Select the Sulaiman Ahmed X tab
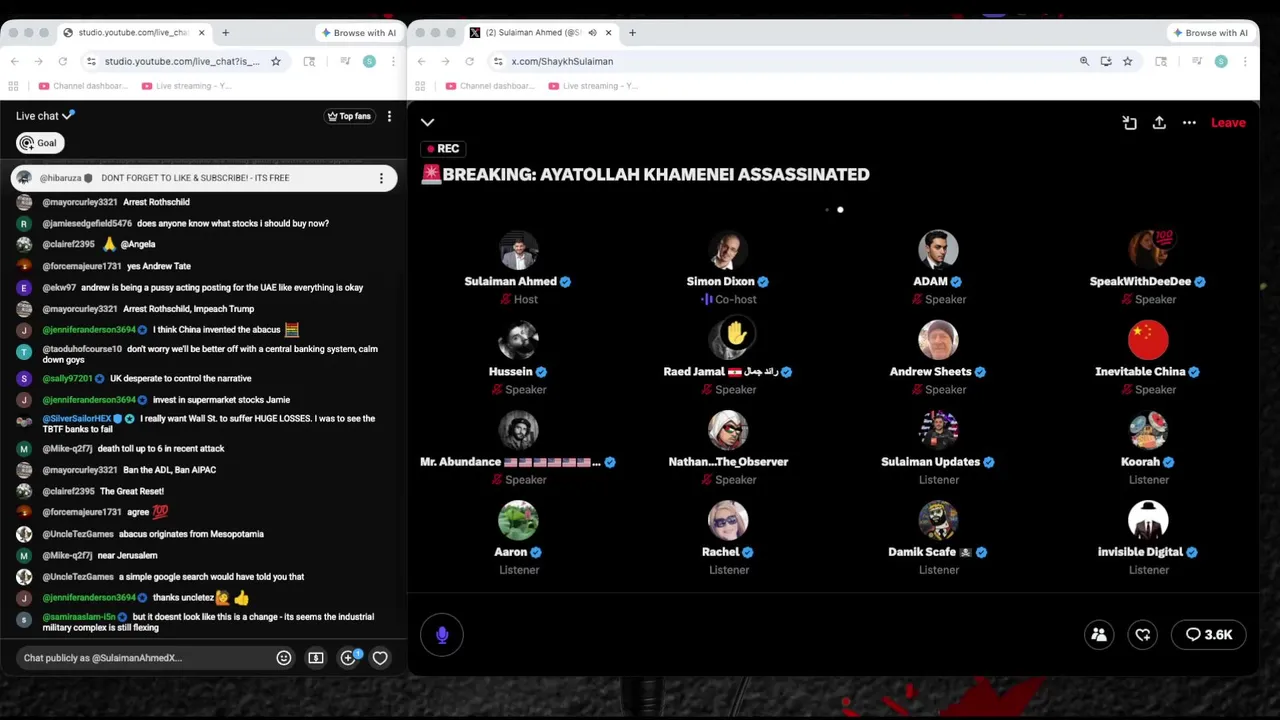The width and height of the screenshot is (1280, 720). point(540,33)
